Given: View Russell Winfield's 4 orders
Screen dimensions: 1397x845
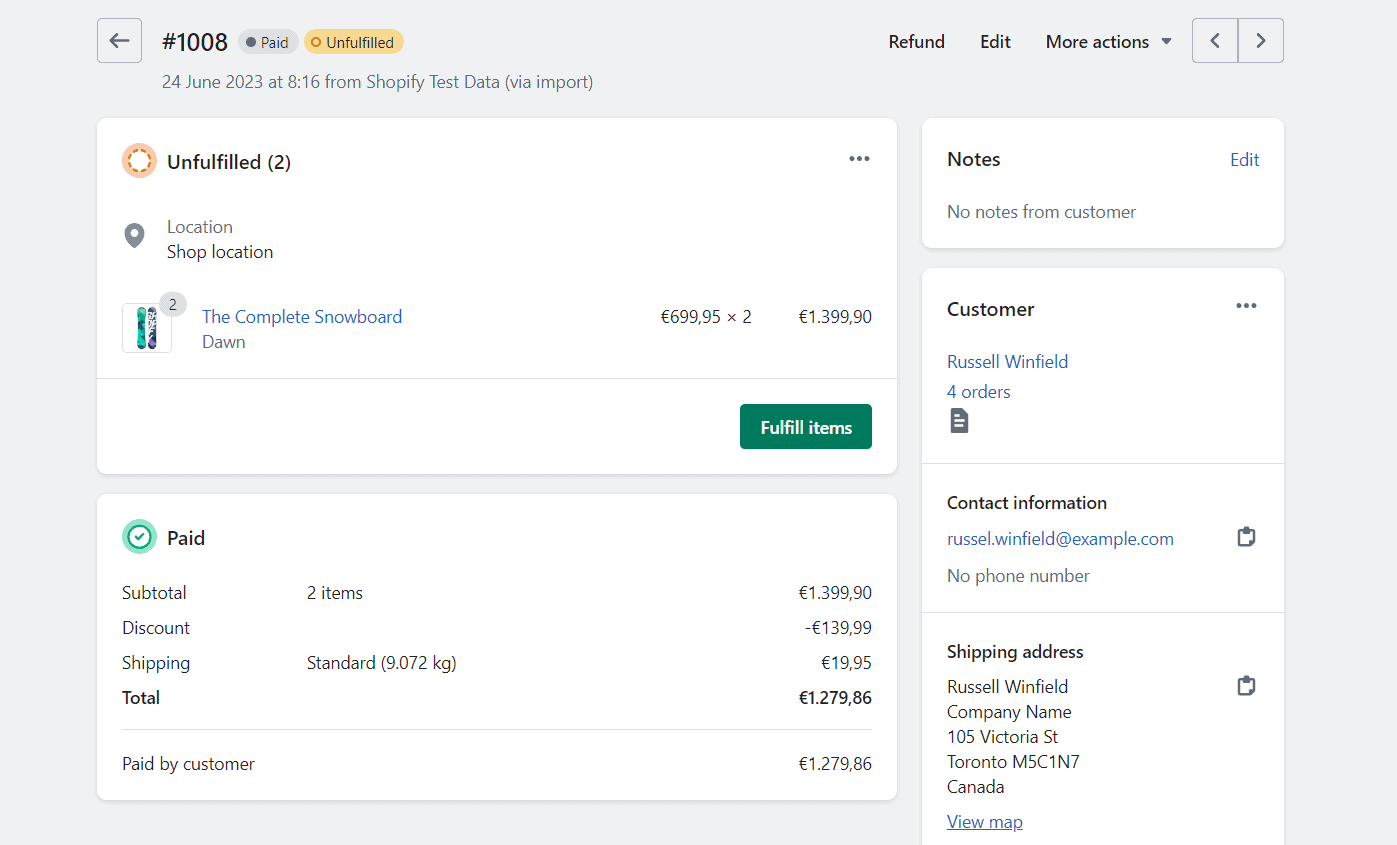Looking at the screenshot, I should (x=978, y=391).
